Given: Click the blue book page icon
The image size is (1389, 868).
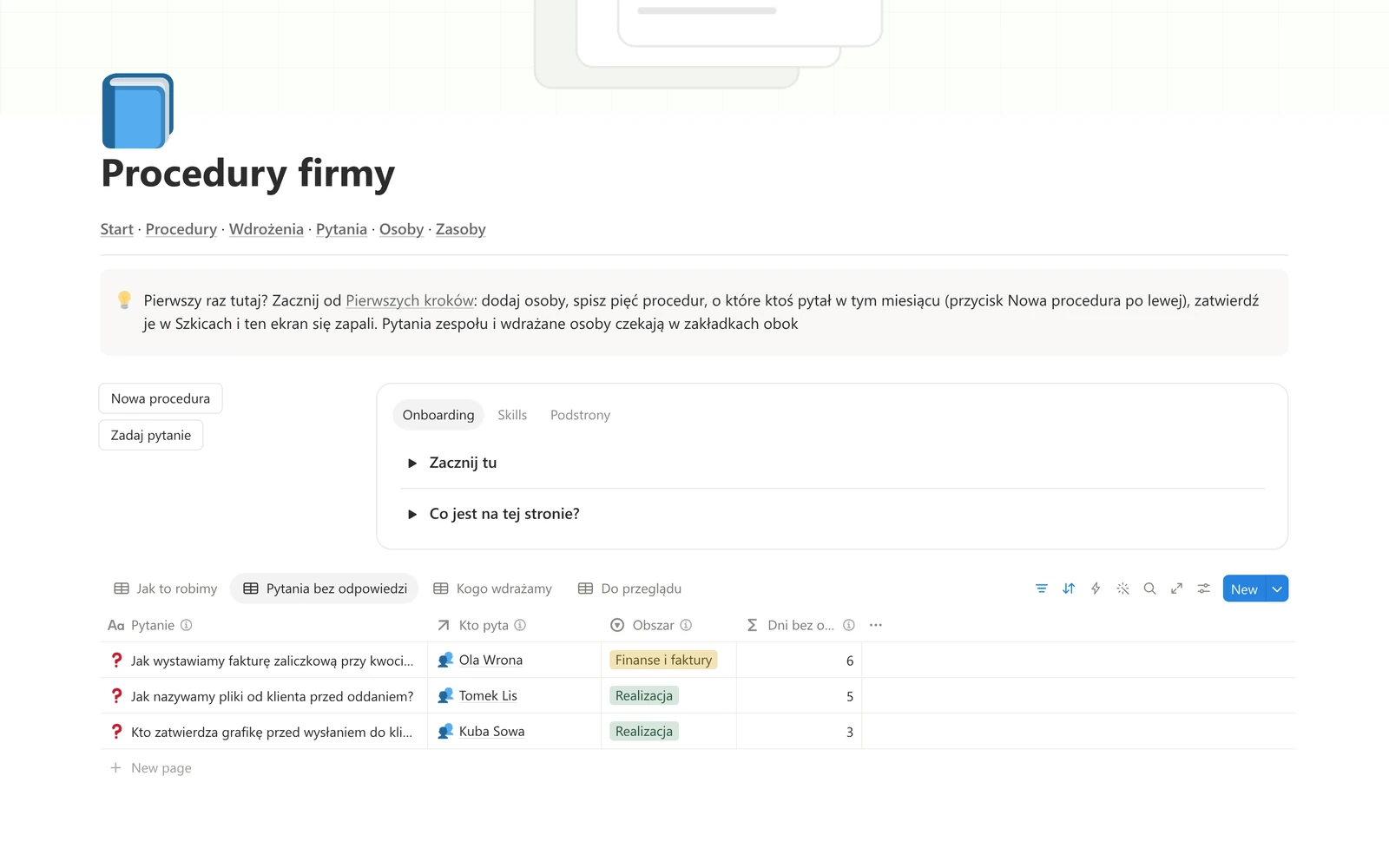Looking at the screenshot, I should [x=138, y=111].
